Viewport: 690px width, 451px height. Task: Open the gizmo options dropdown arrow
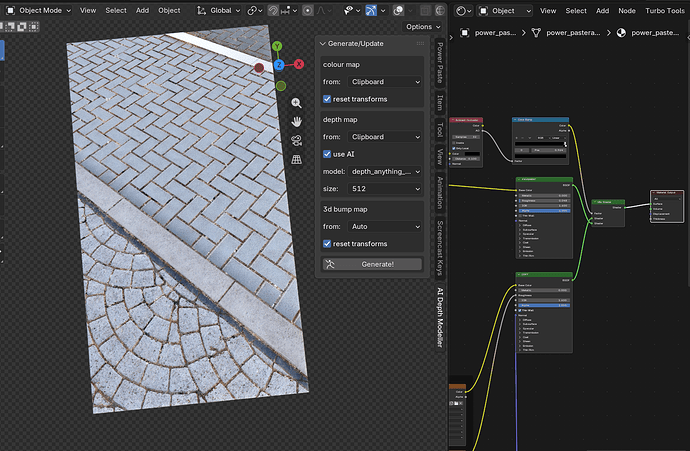pyautogui.click(x=383, y=10)
